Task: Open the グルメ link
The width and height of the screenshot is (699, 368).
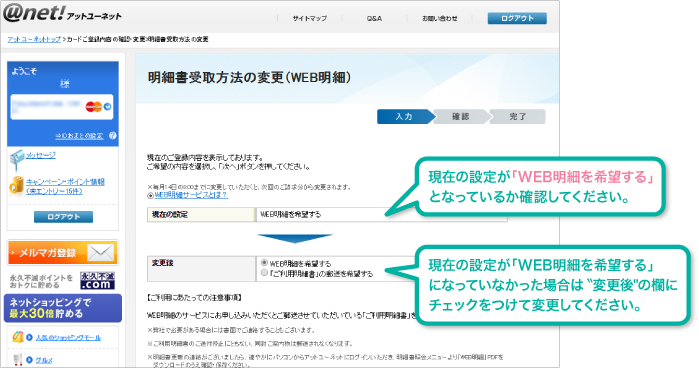Action: (44, 360)
